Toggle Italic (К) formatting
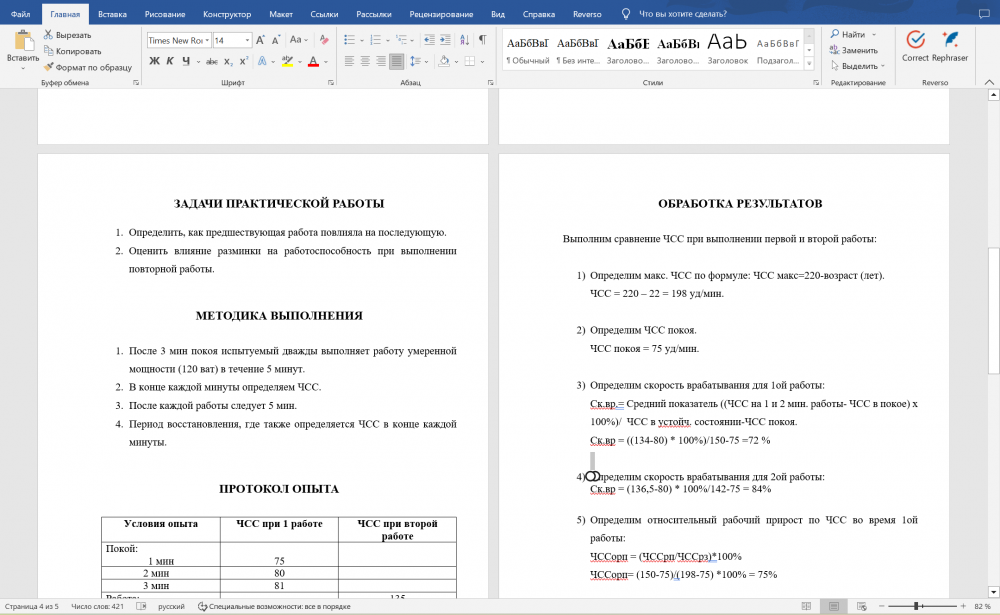This screenshot has height=615, width=1000. coord(170,61)
